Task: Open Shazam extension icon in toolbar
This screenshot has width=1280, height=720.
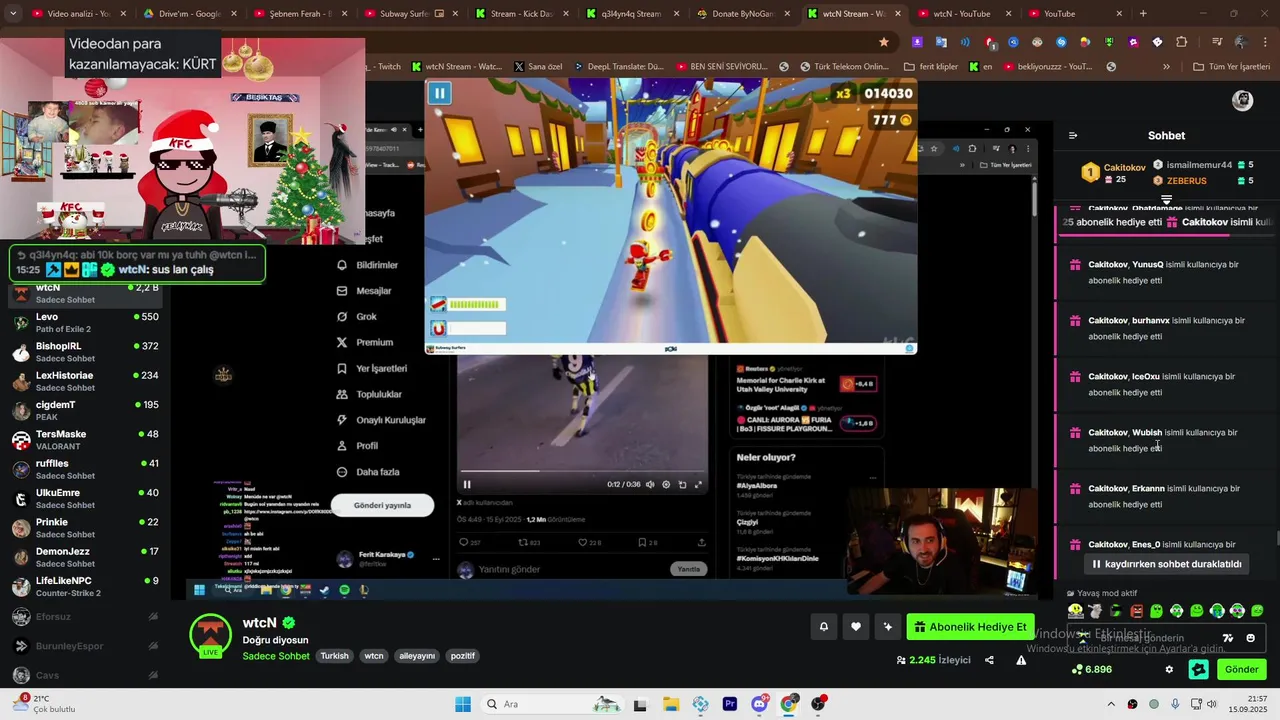Action: tap(1060, 42)
